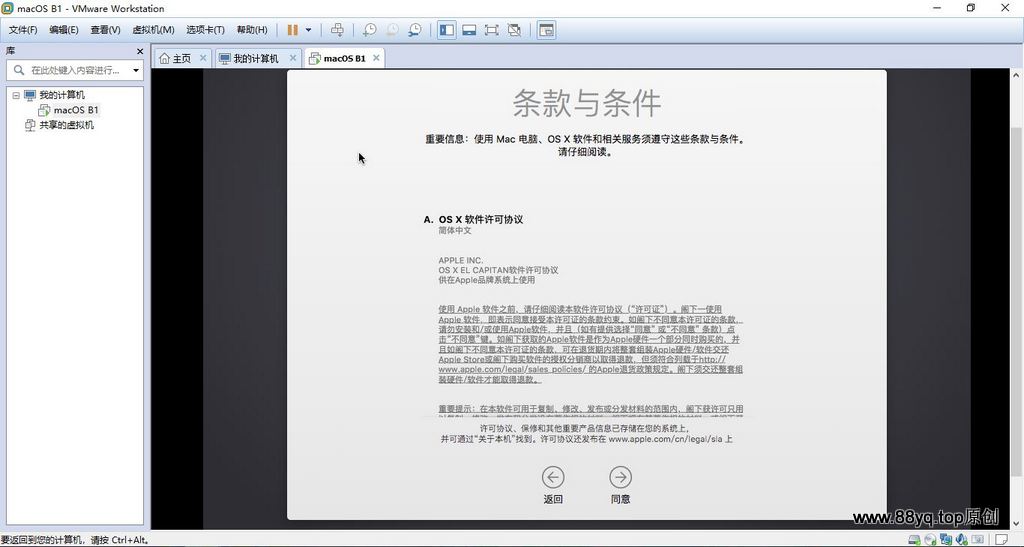The height and width of the screenshot is (547, 1024).
Task: Send Ctrl+Alt+Del to the virtual machine
Action: coord(337,30)
